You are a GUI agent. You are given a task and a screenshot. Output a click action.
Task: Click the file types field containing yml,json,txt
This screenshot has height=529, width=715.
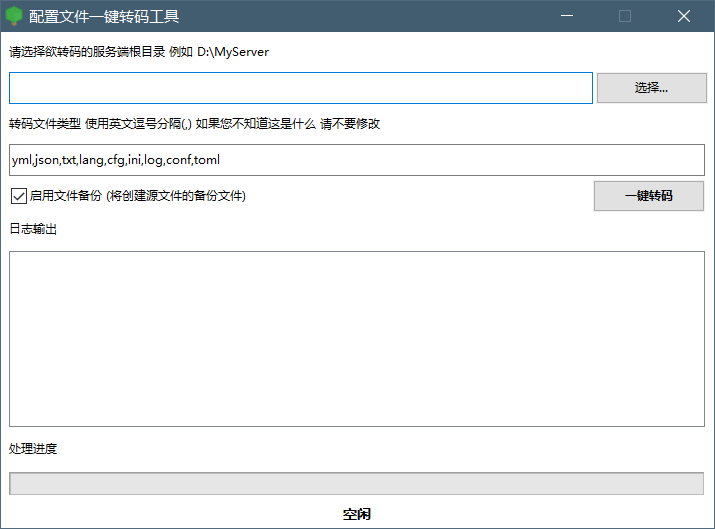coord(356,160)
